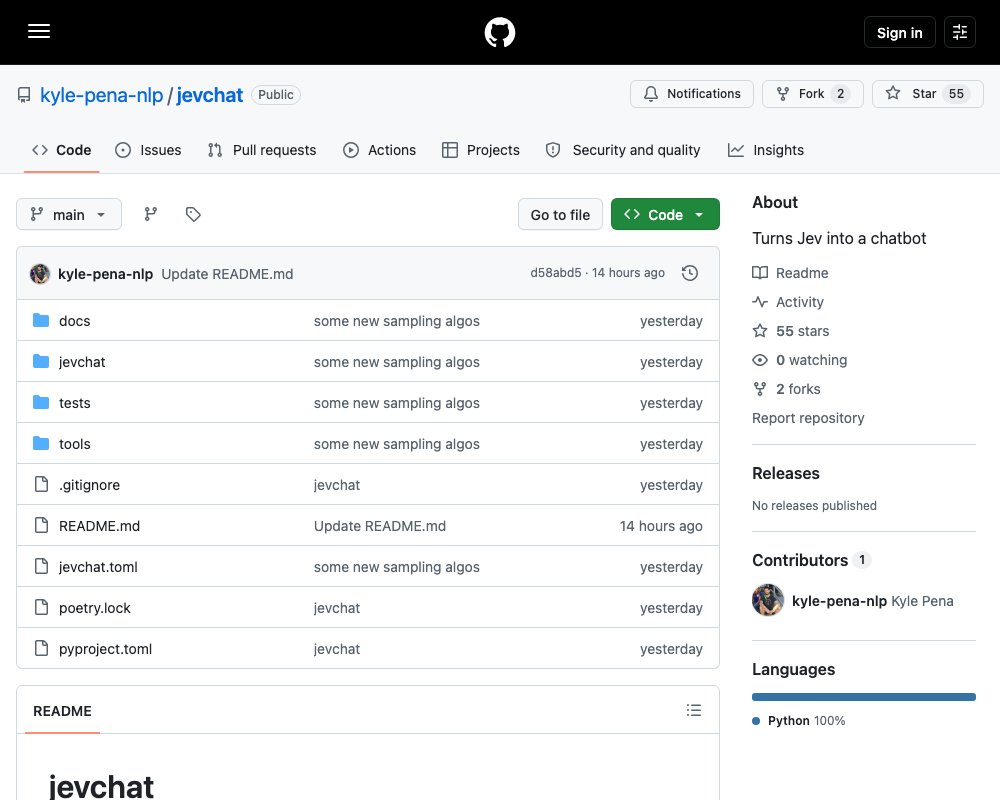Open commit d58abd5 hash link

pos(555,273)
